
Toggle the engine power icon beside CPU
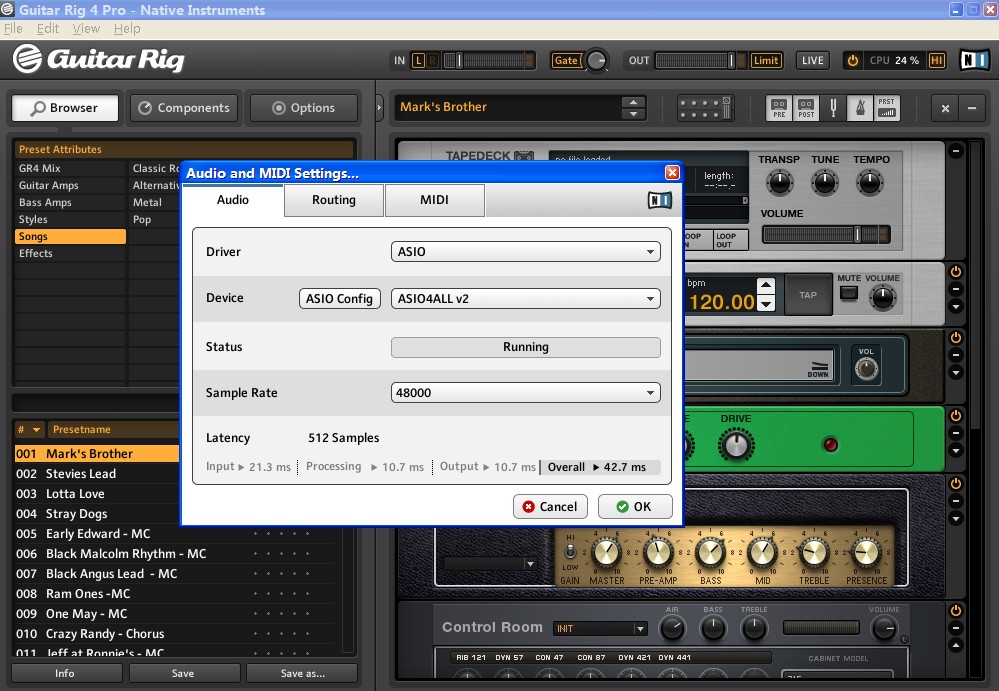[x=852, y=61]
